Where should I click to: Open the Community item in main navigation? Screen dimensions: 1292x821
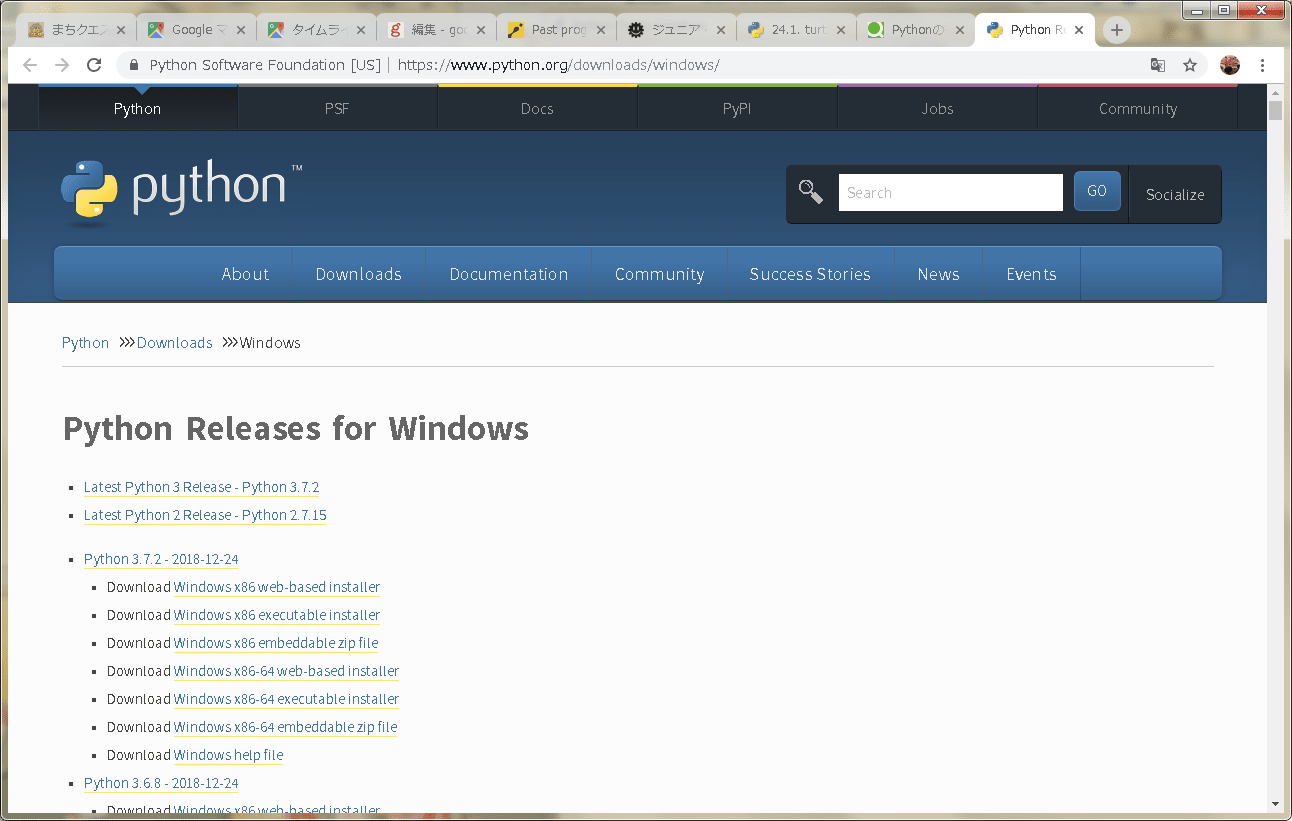coord(659,274)
